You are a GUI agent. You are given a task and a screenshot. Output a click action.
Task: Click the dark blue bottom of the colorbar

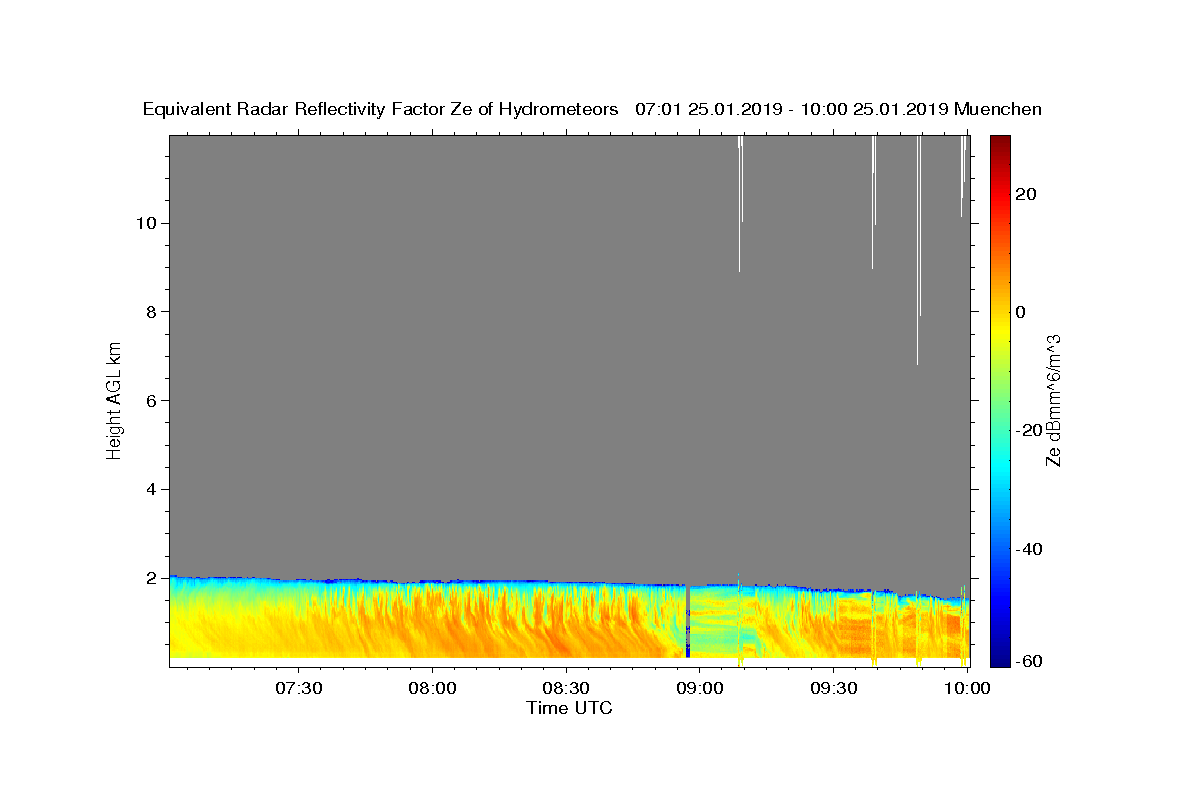1000,655
